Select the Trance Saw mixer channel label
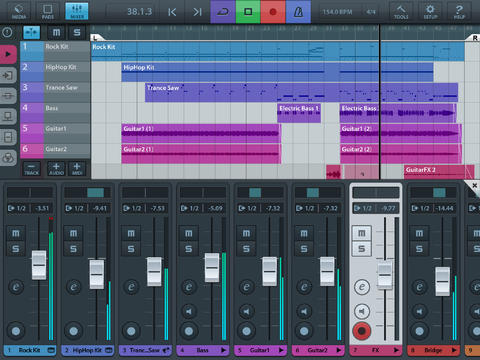Viewport: 480px width, 360px height. pyautogui.click(x=145, y=350)
